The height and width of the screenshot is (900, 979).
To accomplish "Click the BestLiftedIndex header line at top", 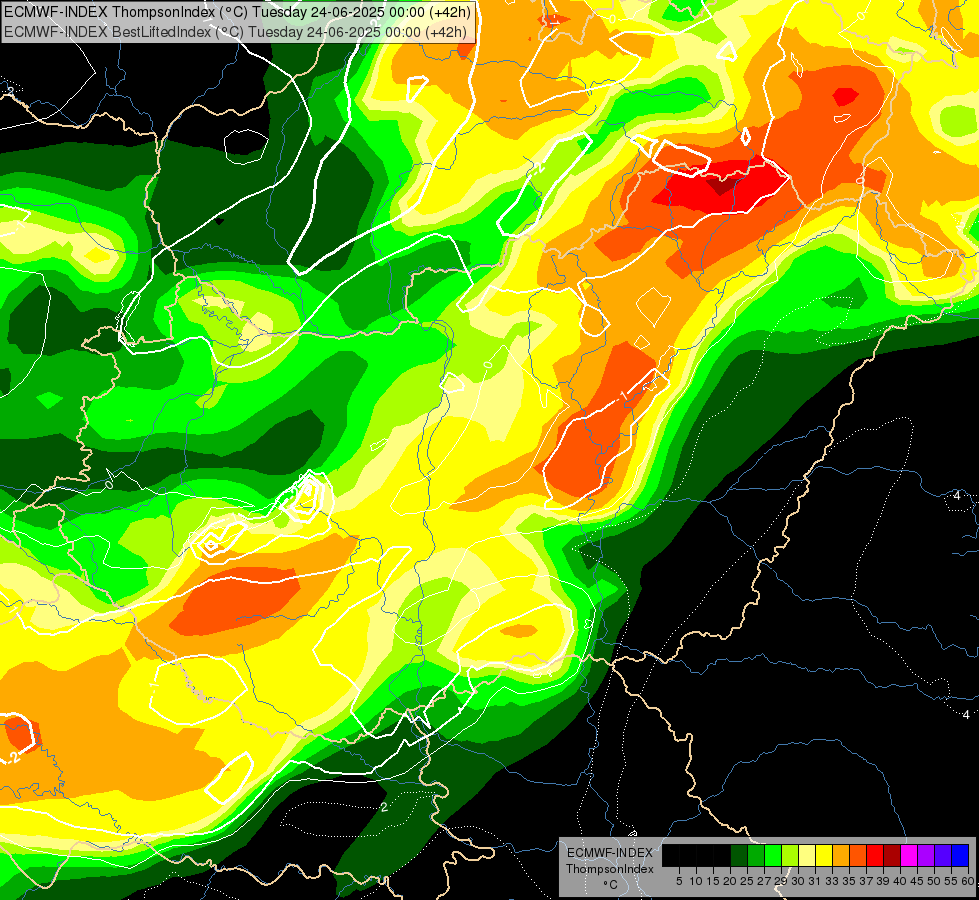I will point(235,31).
